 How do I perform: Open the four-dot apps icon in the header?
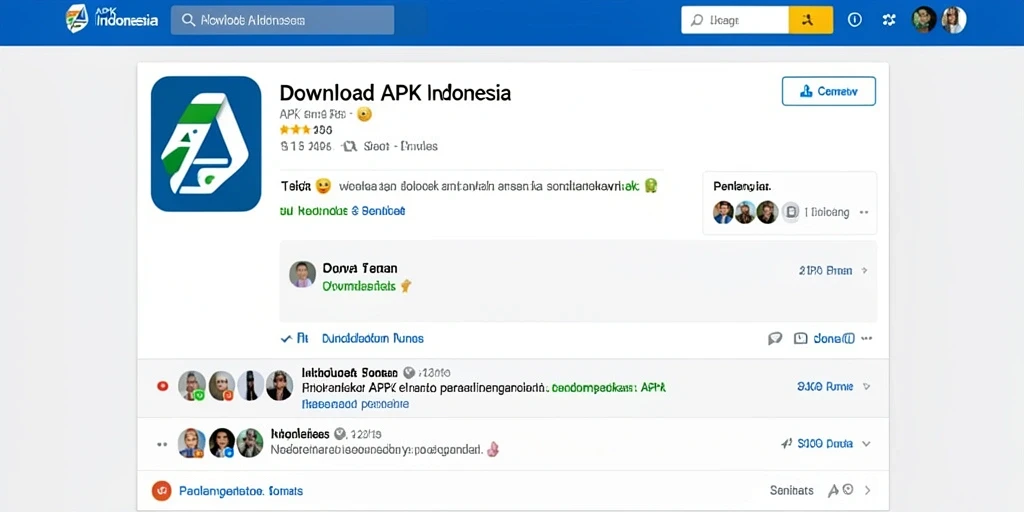tap(889, 20)
